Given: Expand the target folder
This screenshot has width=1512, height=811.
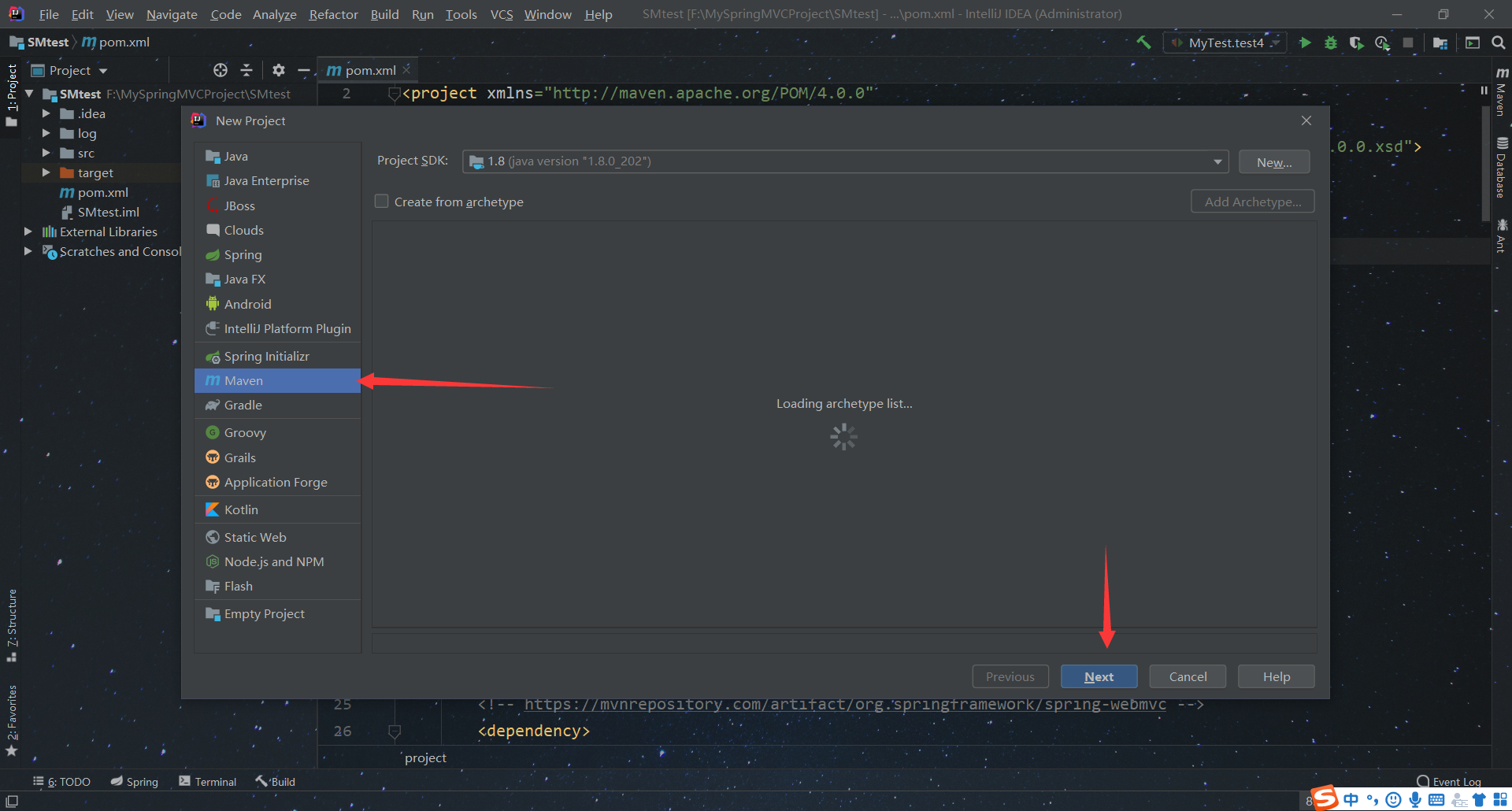Looking at the screenshot, I should (46, 172).
